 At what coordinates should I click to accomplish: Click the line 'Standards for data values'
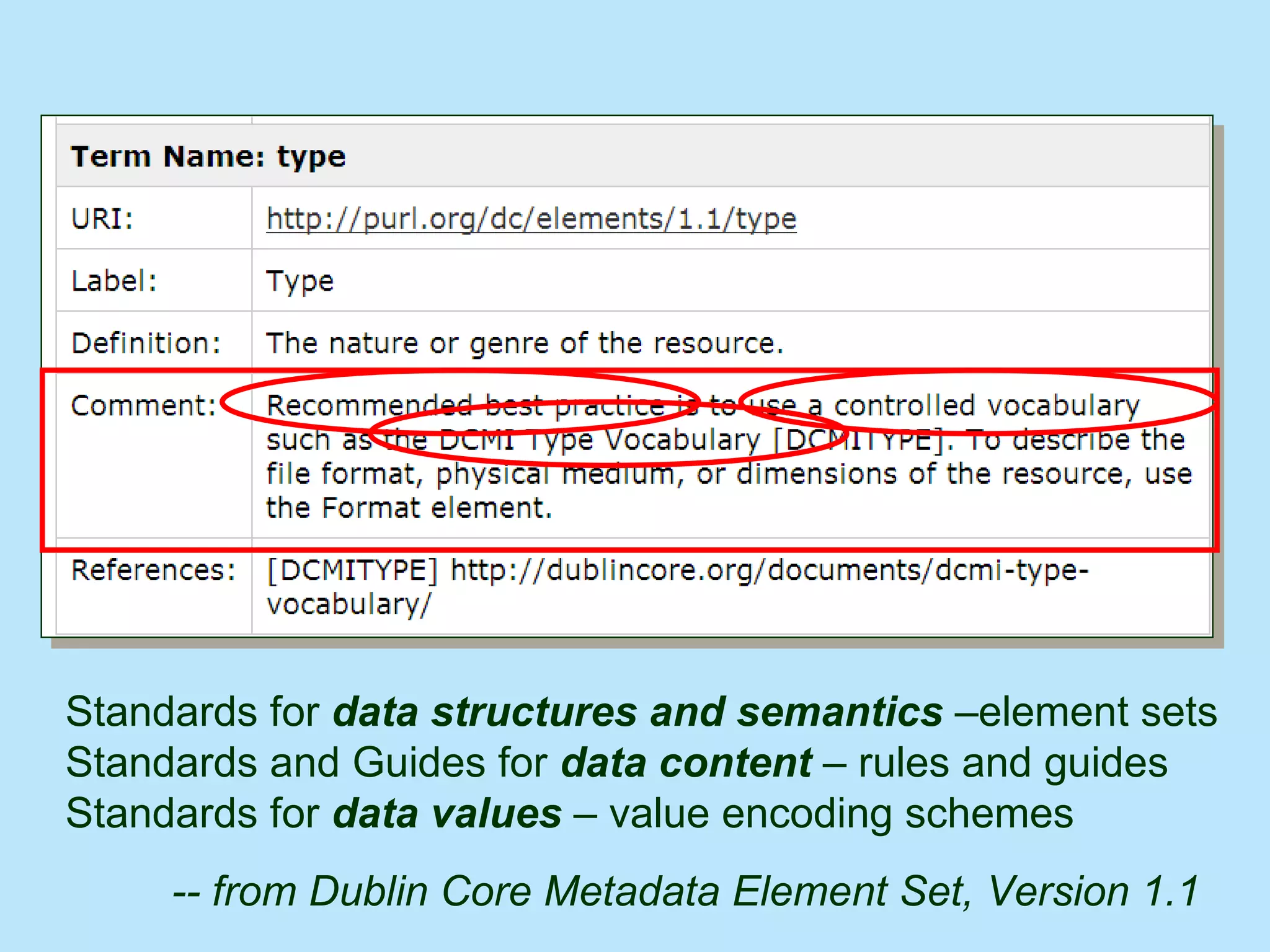point(570,813)
